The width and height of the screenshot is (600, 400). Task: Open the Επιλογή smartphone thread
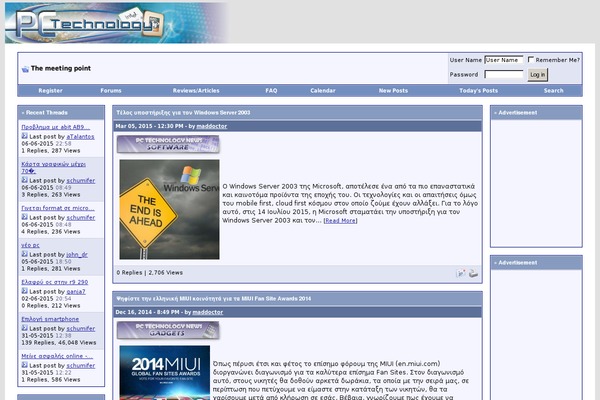(50, 319)
